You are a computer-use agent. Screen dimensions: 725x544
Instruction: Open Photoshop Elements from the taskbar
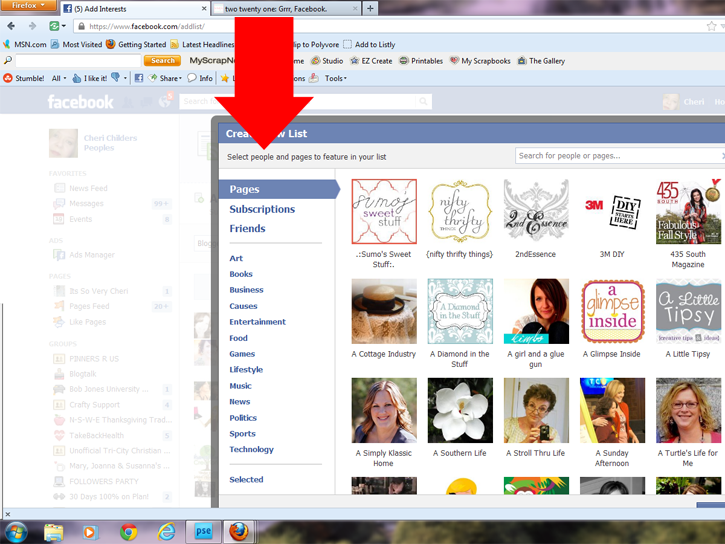[x=204, y=531]
